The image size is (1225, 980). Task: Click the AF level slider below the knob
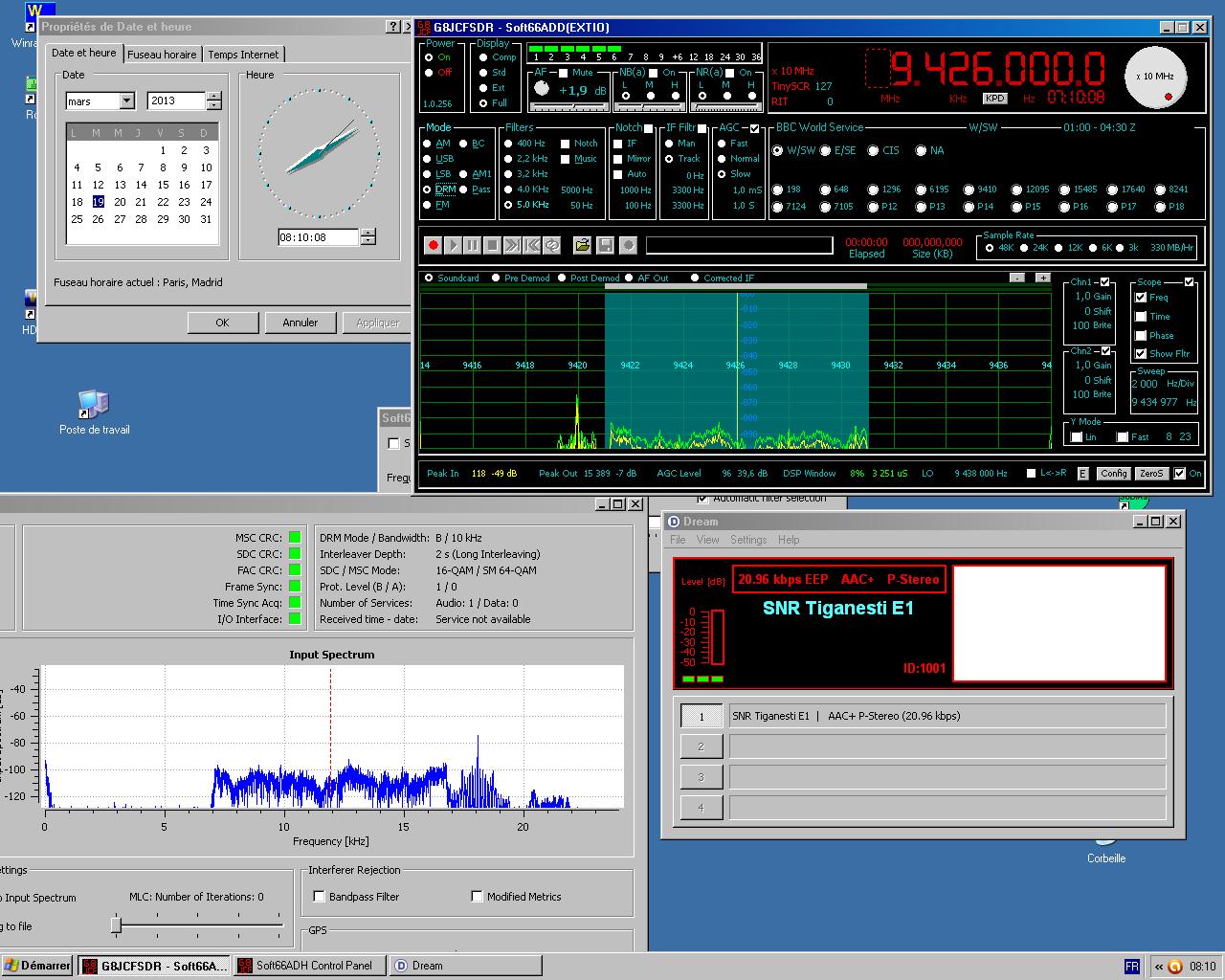[x=569, y=107]
